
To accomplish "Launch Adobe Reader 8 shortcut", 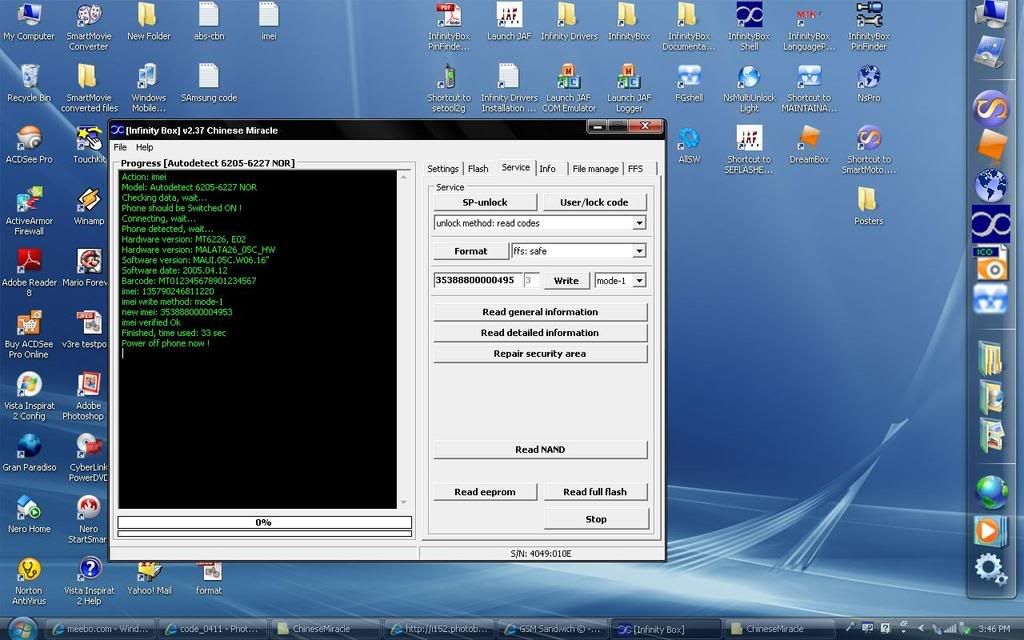I will (29, 272).
